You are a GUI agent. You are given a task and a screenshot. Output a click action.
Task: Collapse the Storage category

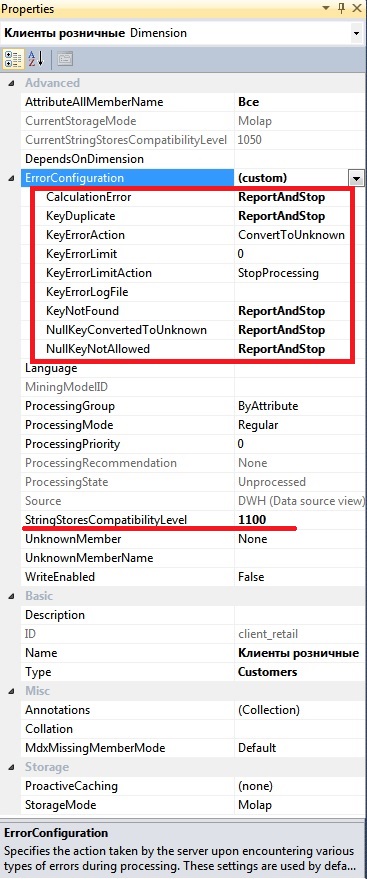coord(11,767)
